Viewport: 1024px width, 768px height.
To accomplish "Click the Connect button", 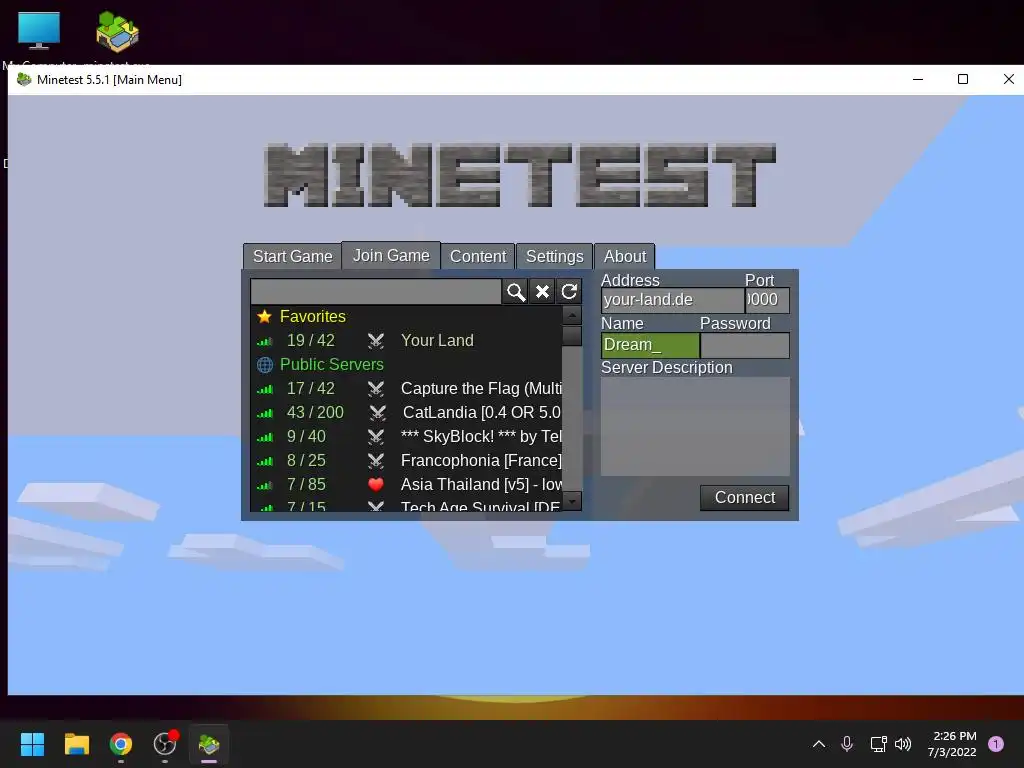I will click(744, 498).
